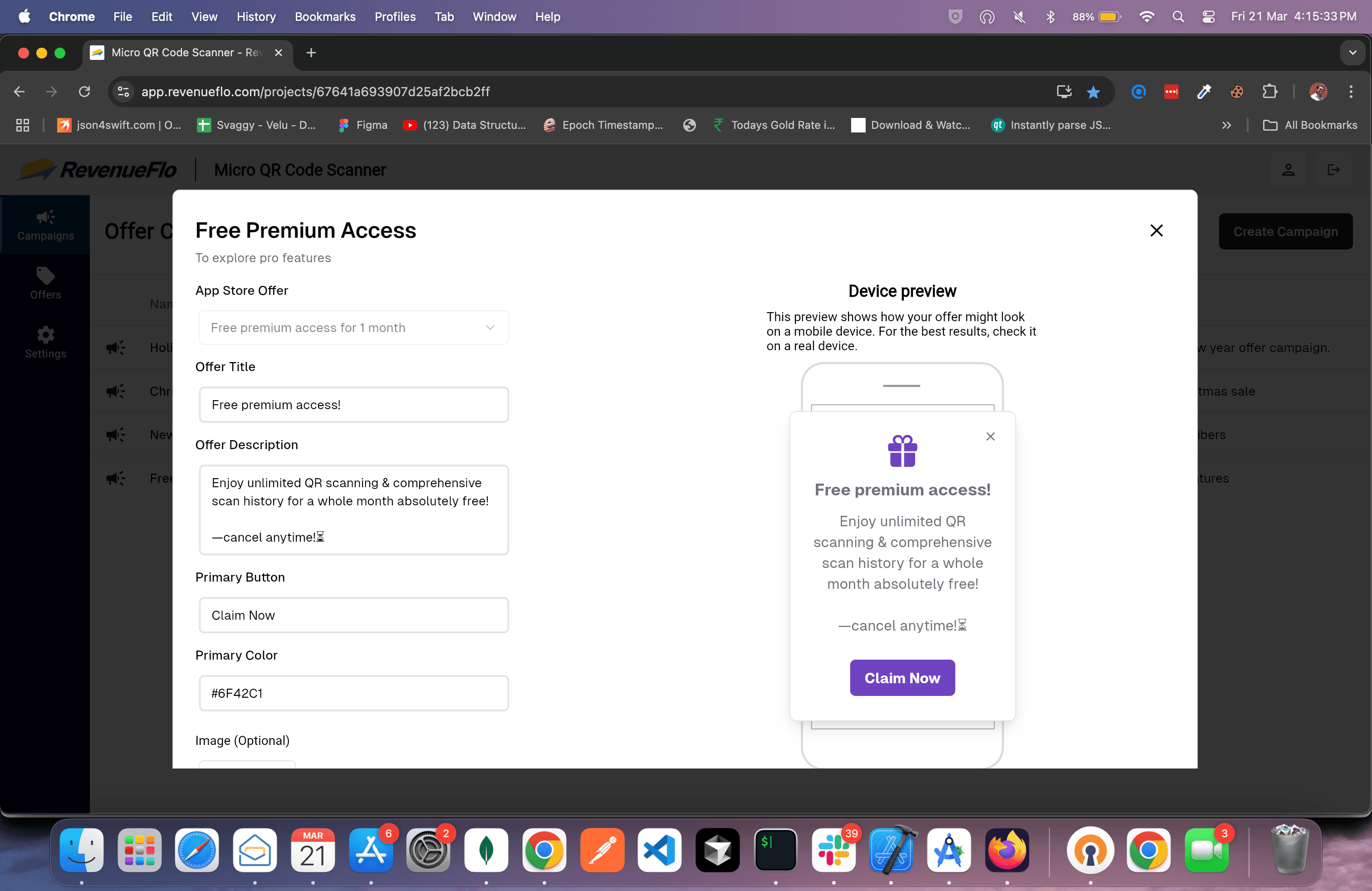
Task: Open the App Store Offer dropdown
Action: click(x=353, y=328)
